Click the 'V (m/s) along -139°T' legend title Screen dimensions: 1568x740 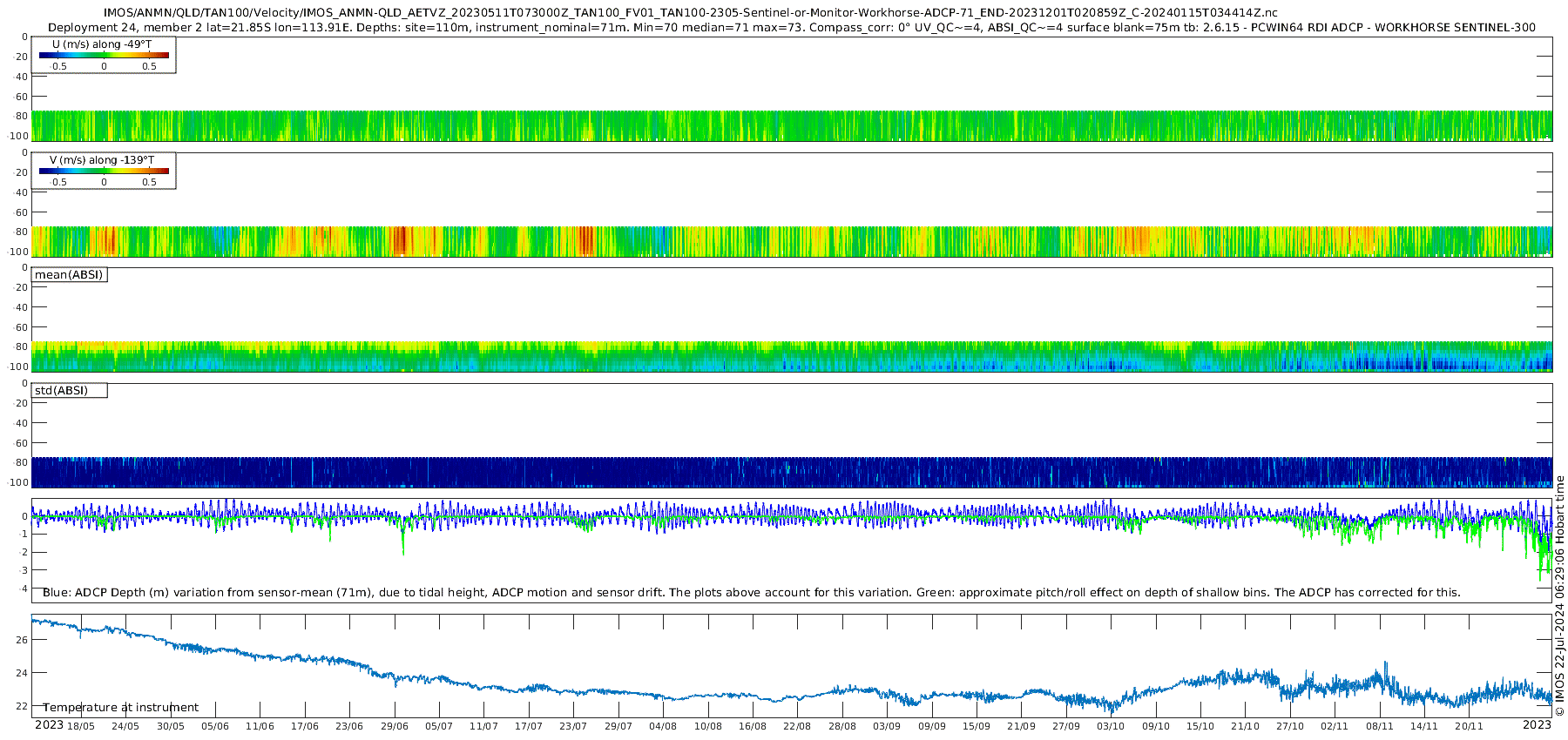pos(102,160)
